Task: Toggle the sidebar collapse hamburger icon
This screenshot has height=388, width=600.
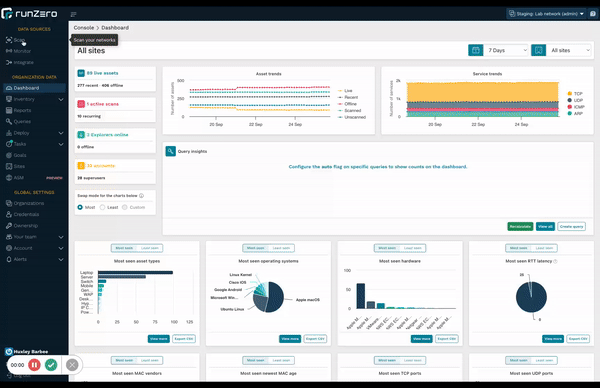Action: pos(73,14)
